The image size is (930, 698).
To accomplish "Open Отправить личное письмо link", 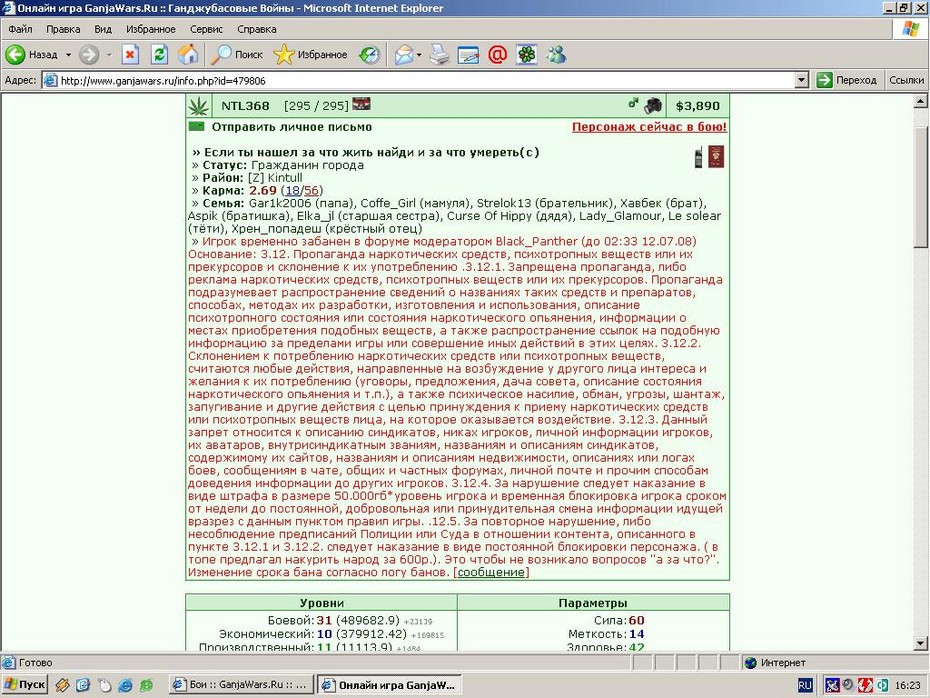I will coord(292,127).
